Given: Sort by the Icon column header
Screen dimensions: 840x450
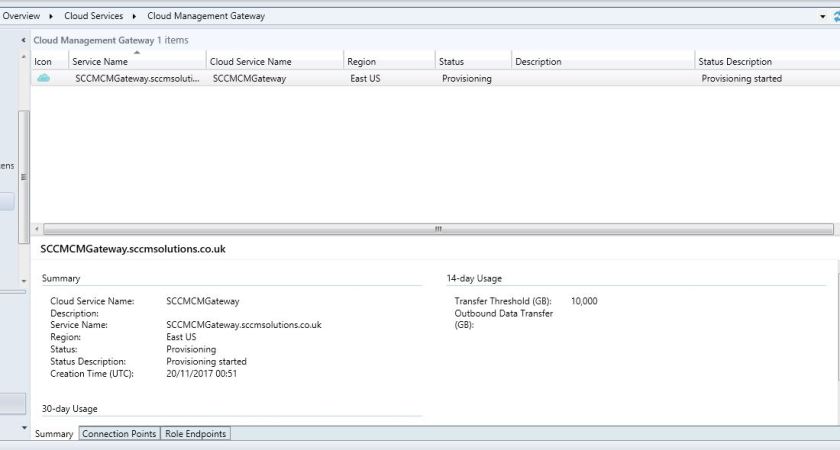Looking at the screenshot, I should click(x=49, y=62).
